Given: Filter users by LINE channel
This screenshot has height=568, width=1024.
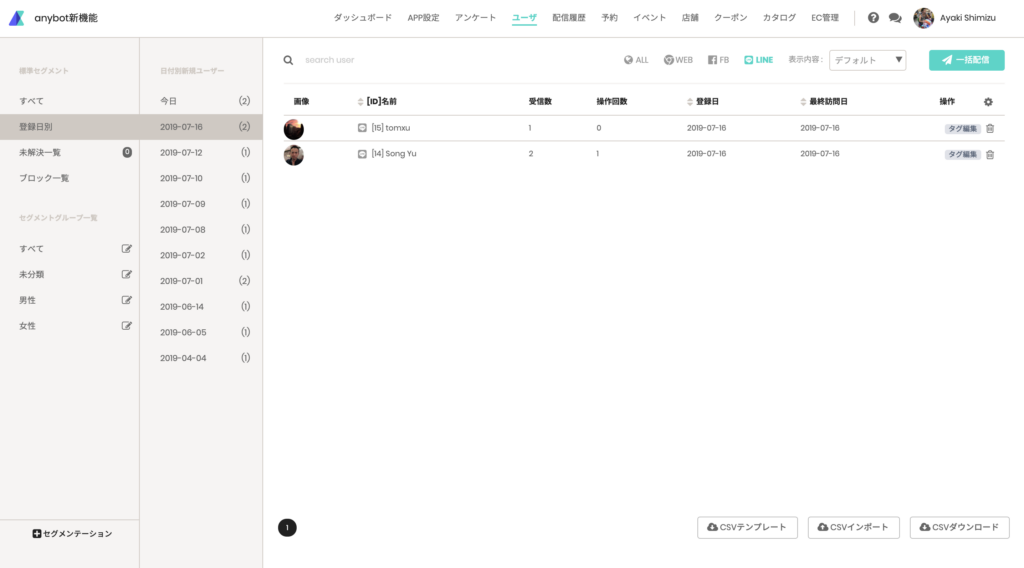Looking at the screenshot, I should pos(758,60).
